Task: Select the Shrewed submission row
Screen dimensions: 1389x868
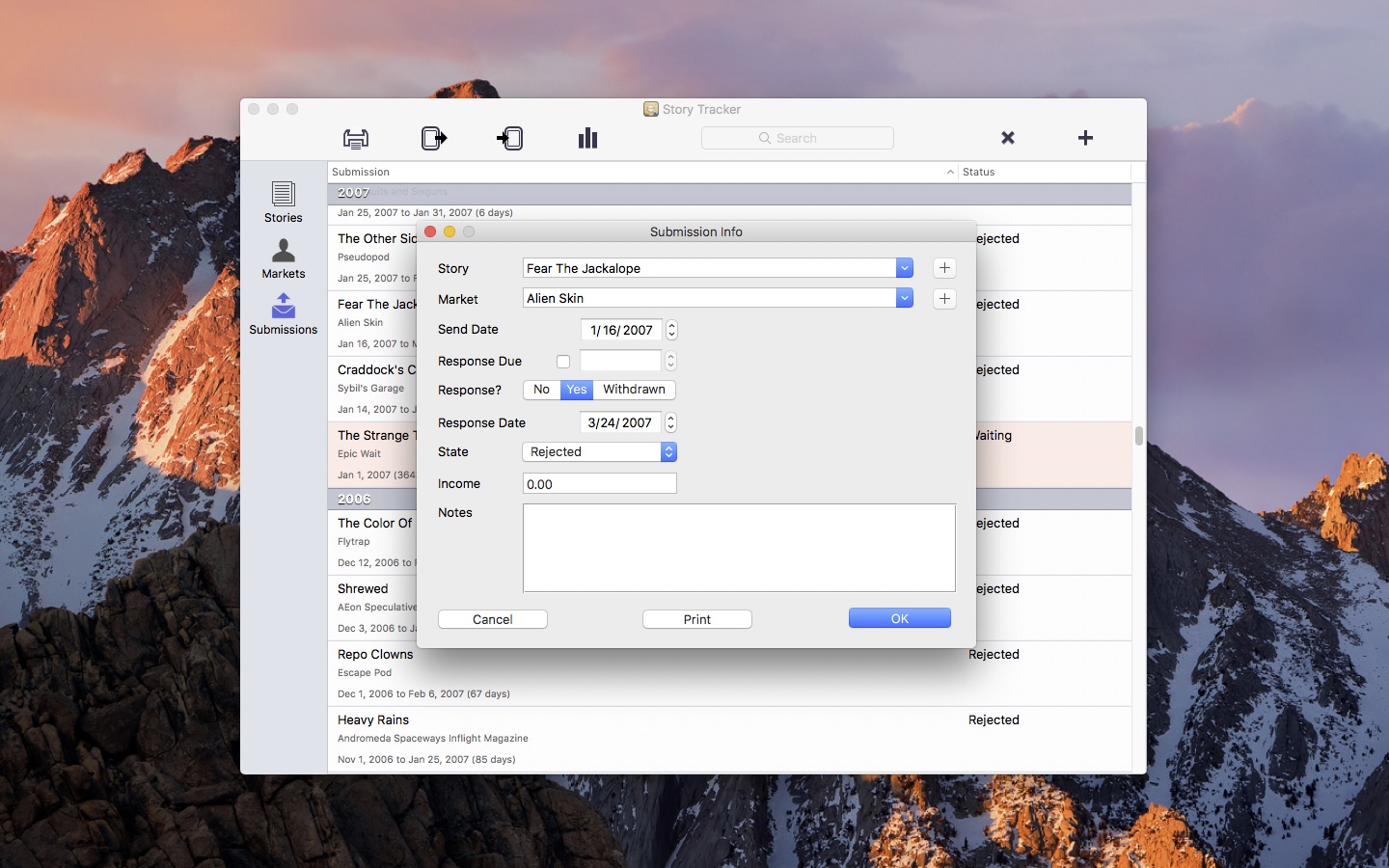Action: tap(729, 609)
